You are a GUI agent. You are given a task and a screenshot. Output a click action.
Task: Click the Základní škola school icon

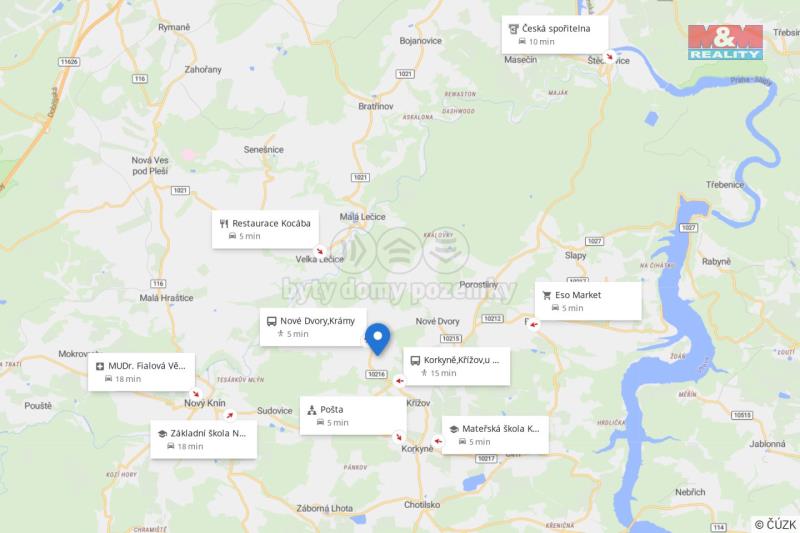[x=162, y=434]
